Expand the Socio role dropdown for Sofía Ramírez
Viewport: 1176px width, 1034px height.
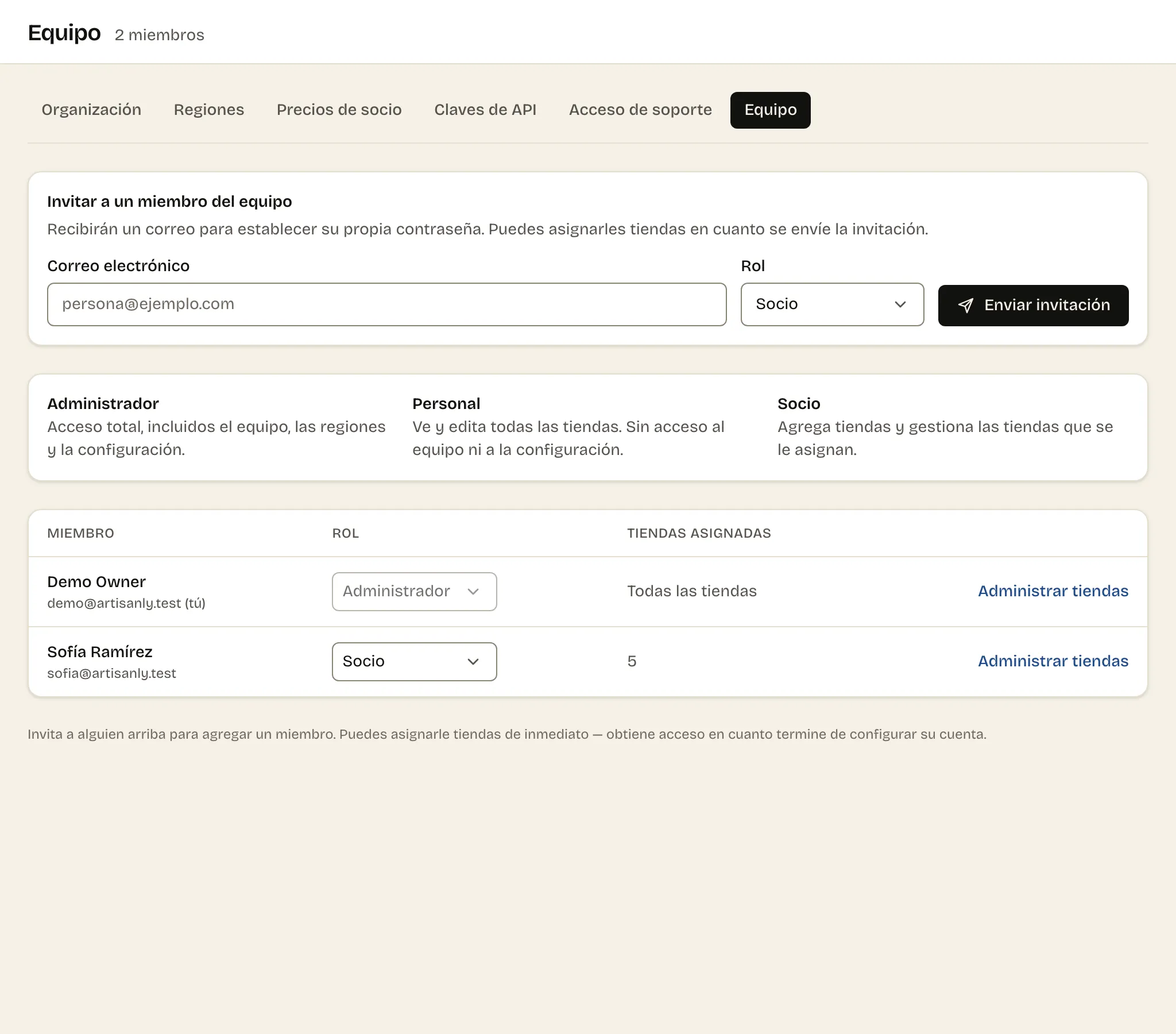coord(414,662)
